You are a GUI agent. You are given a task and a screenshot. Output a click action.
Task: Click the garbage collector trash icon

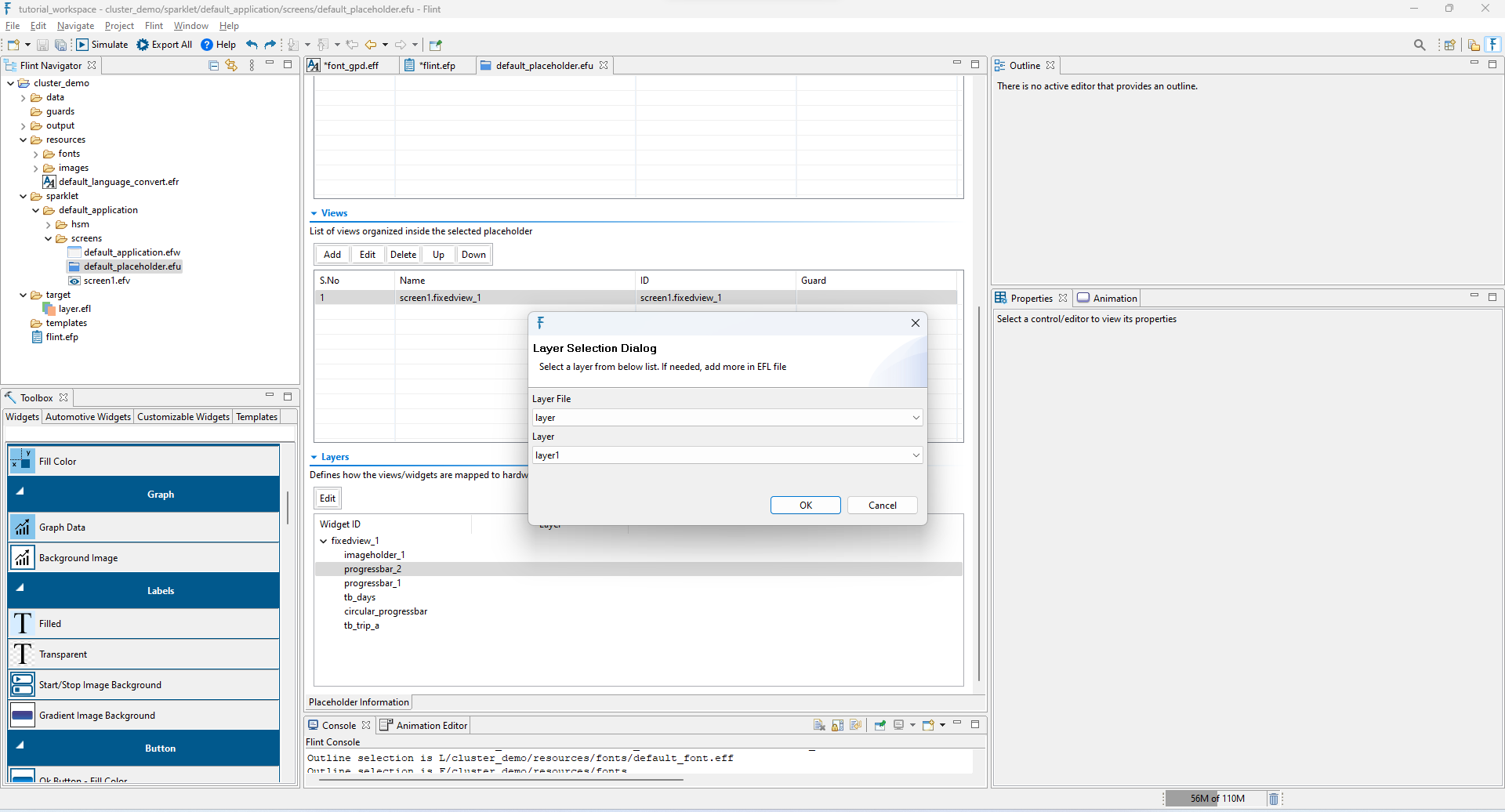1274,799
